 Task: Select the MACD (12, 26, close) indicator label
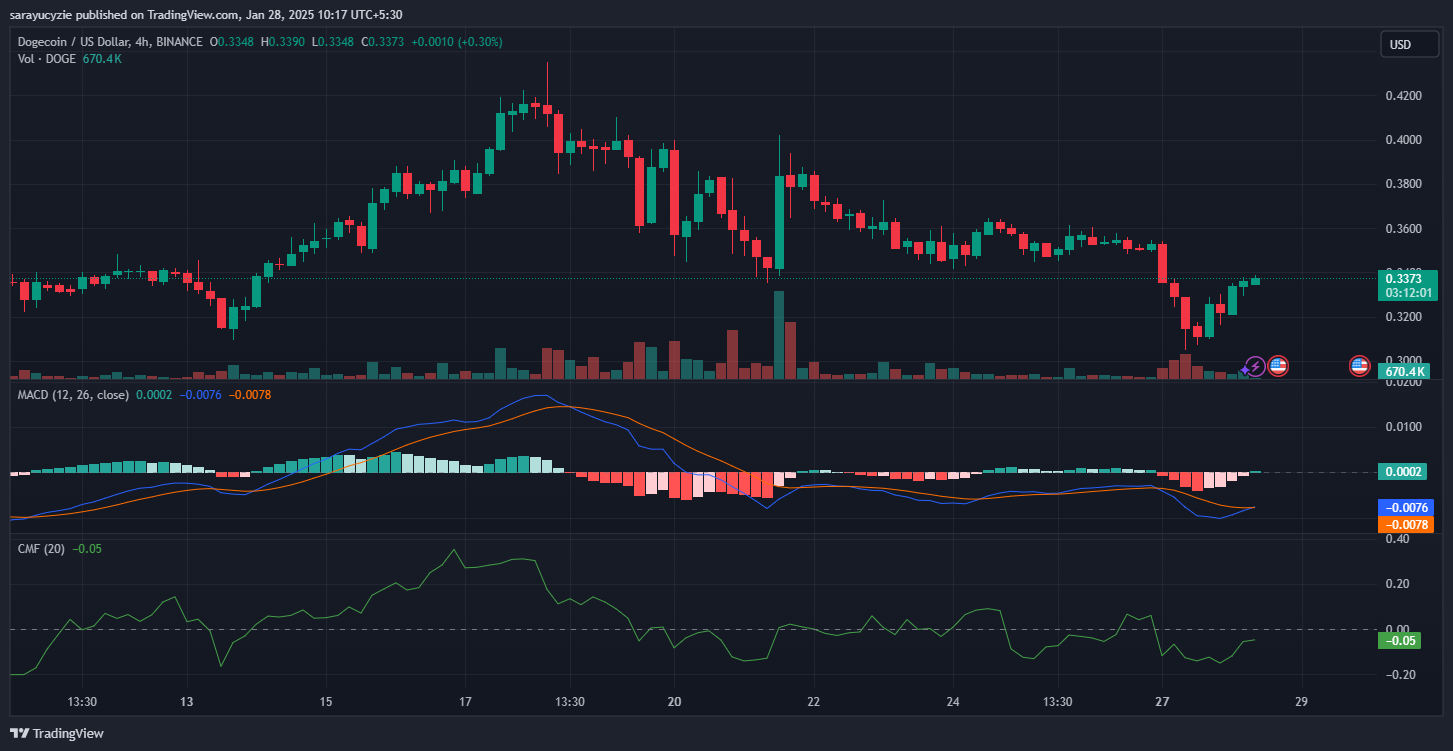tap(73, 395)
